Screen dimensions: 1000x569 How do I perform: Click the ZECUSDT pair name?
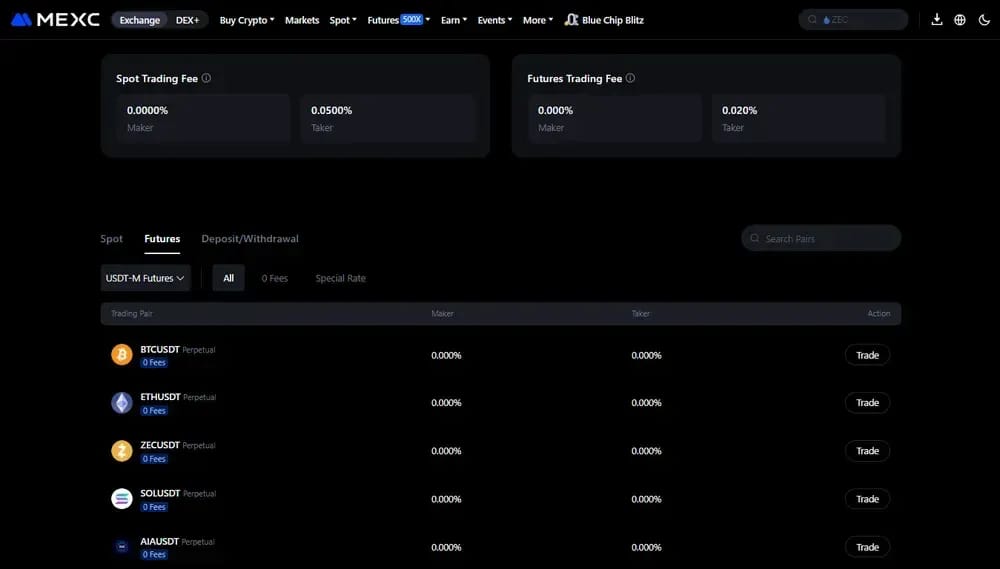point(160,445)
